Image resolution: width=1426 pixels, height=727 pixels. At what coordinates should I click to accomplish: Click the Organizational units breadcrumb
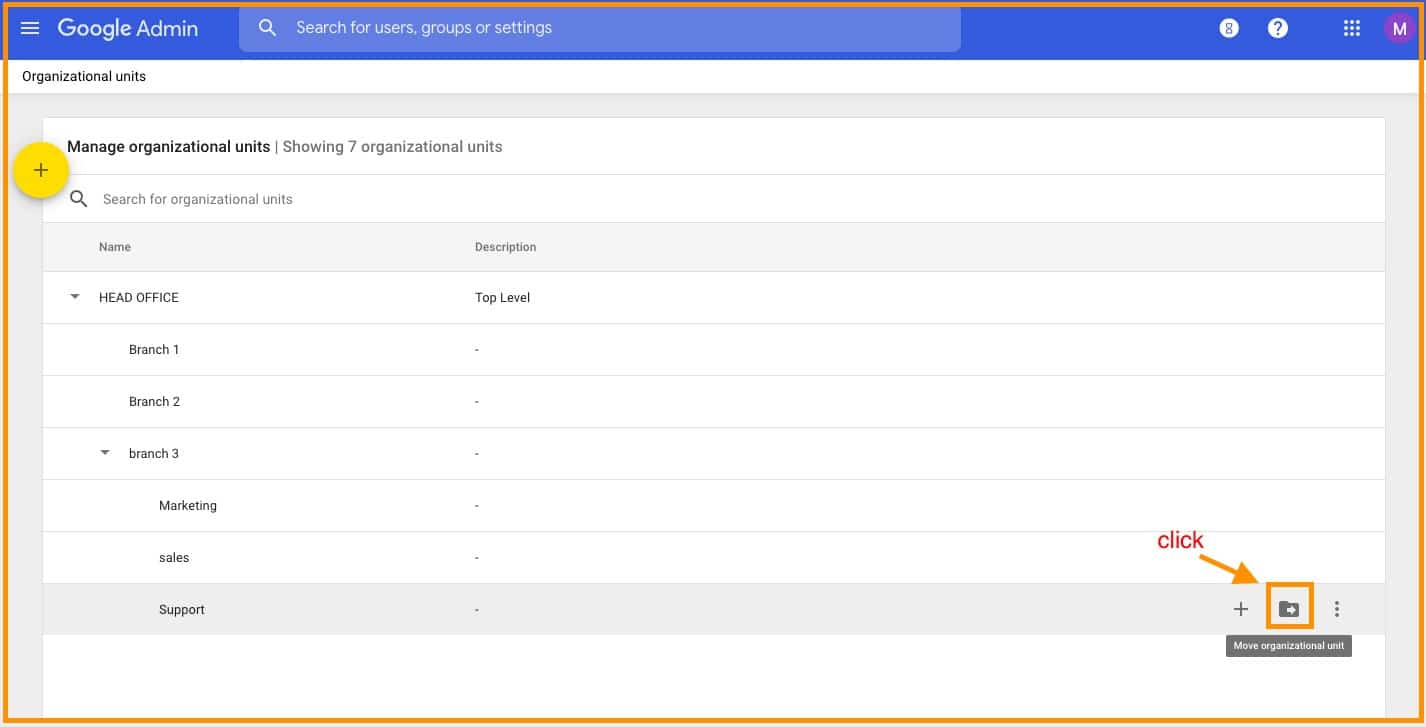[84, 76]
